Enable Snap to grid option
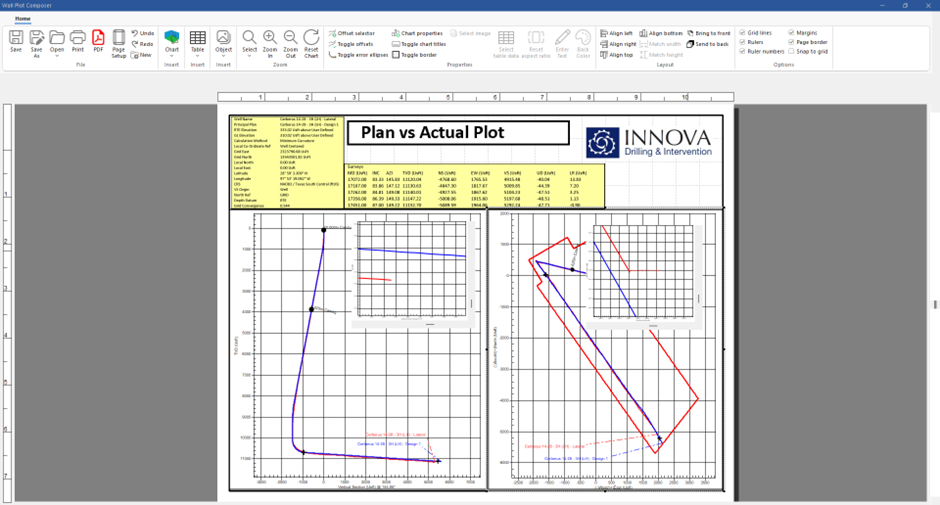Viewport: 940px width, 505px height. coord(791,51)
